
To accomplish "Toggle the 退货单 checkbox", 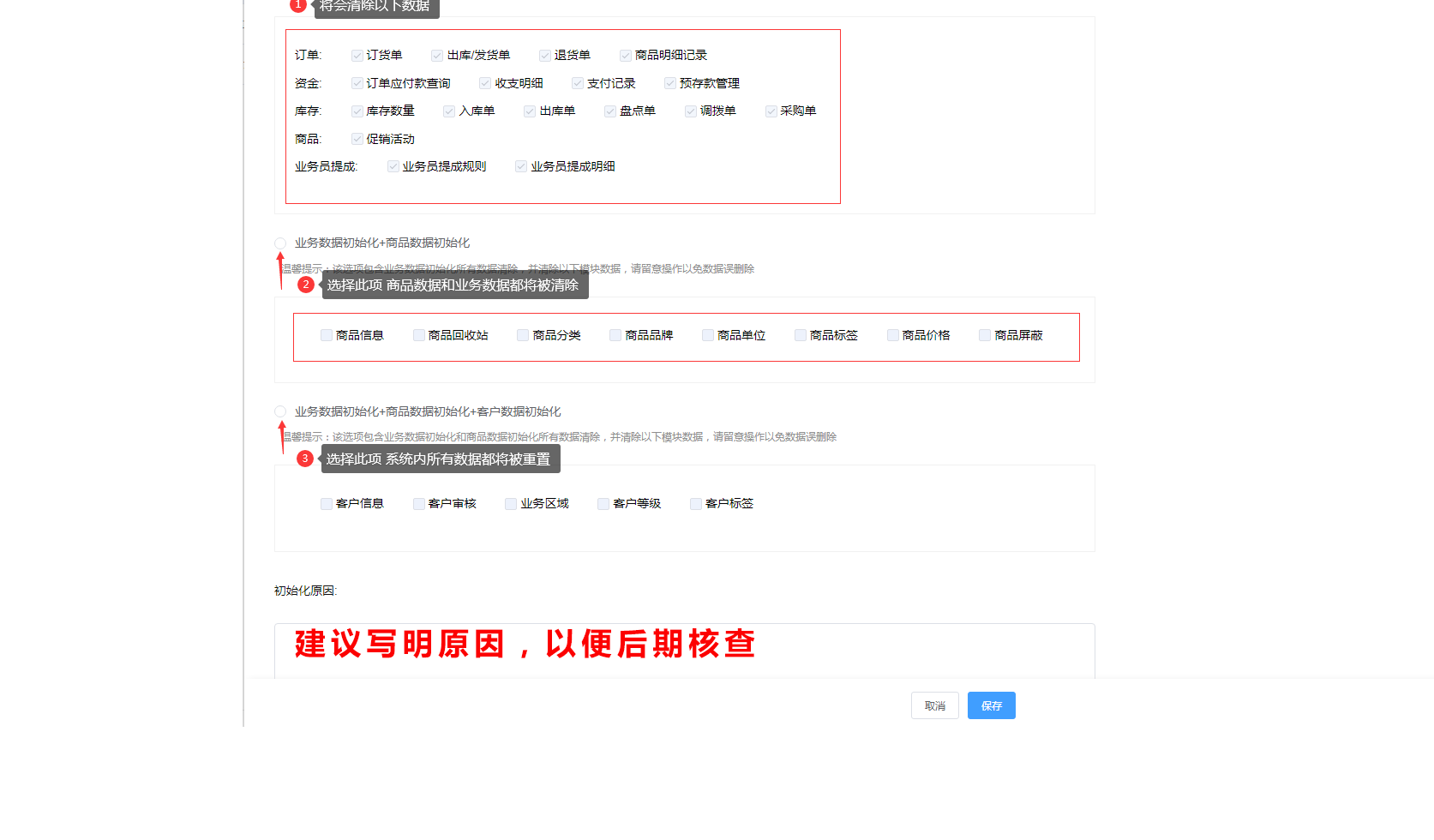I will [x=545, y=56].
